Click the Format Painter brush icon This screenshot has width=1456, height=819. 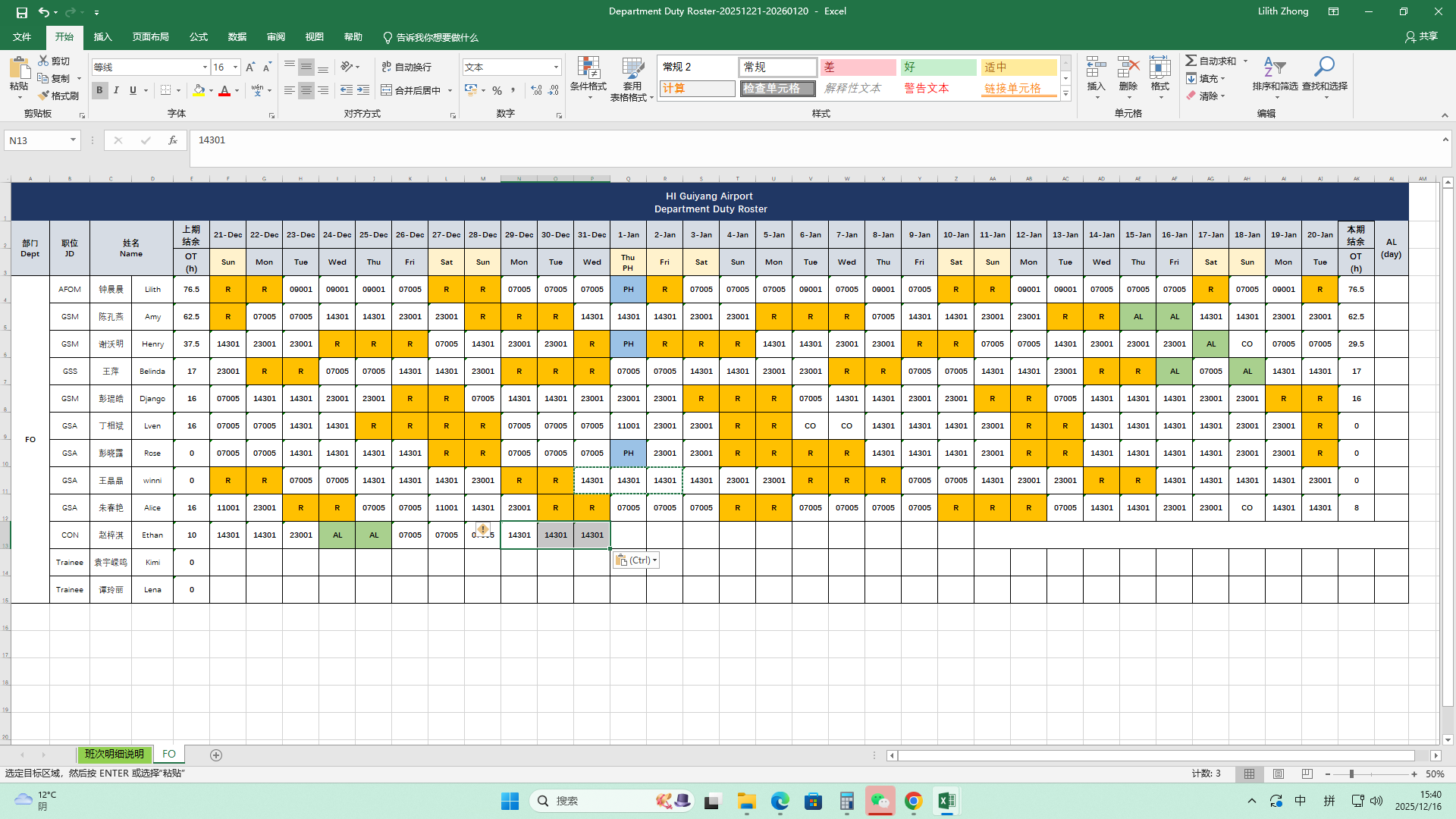coord(44,96)
